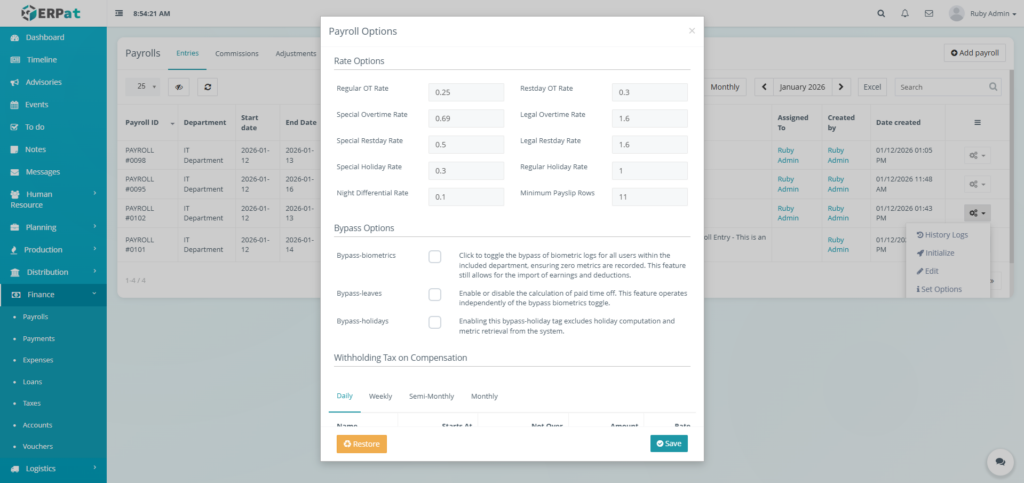Viewport: 1024px width, 483px height.
Task: Switch to Monthly tax tab
Action: coord(484,396)
